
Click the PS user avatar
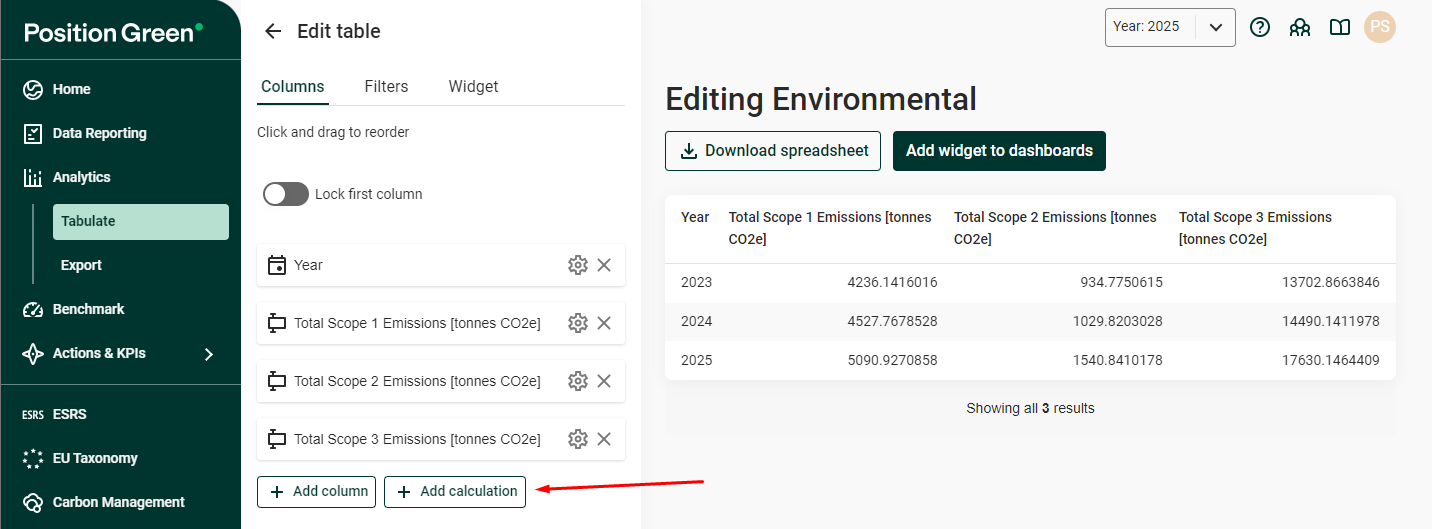[1380, 27]
